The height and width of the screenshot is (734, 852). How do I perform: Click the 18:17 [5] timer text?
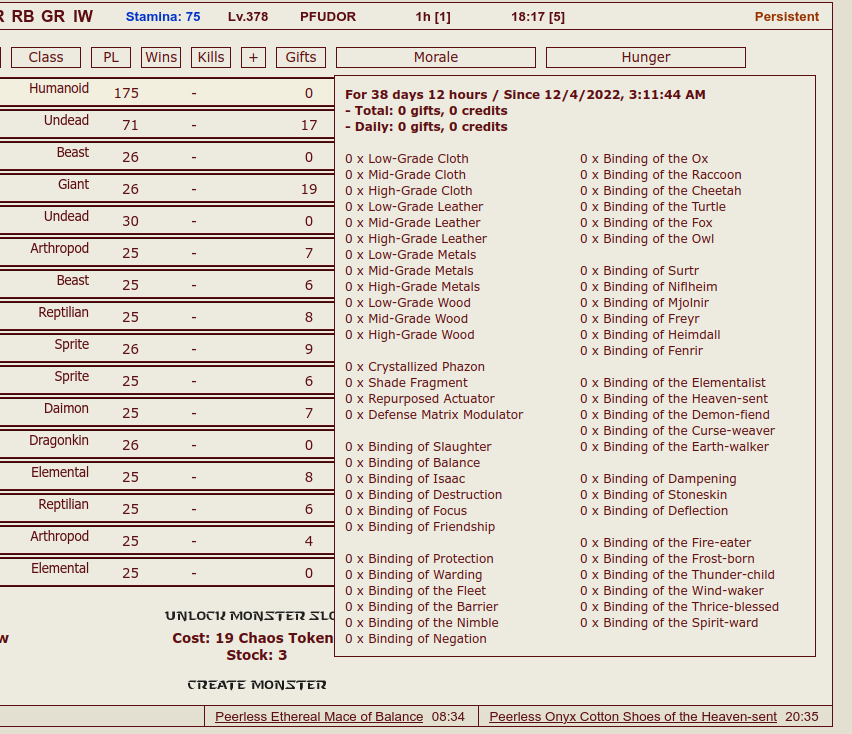(x=537, y=17)
